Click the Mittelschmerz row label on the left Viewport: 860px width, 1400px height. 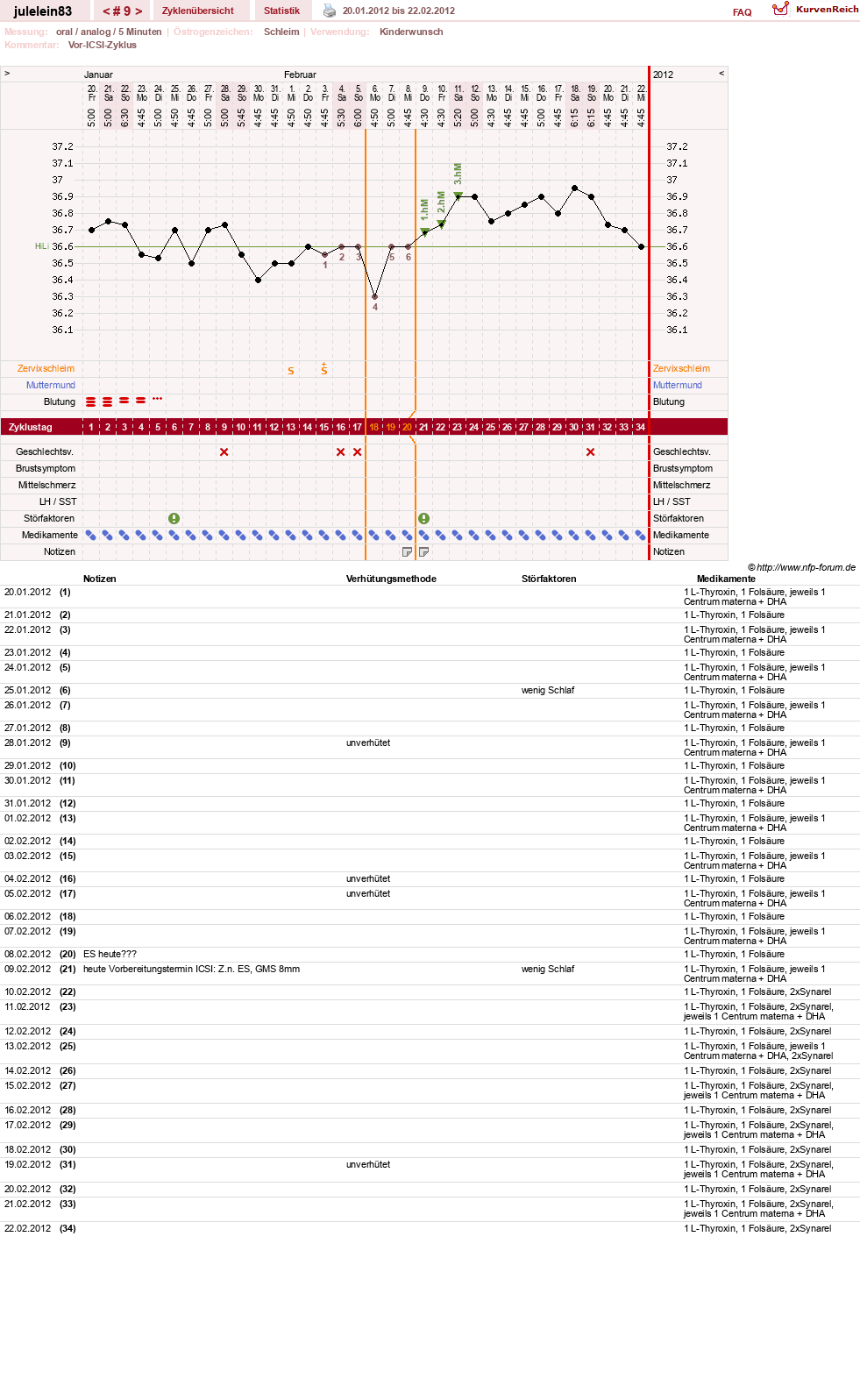47,486
